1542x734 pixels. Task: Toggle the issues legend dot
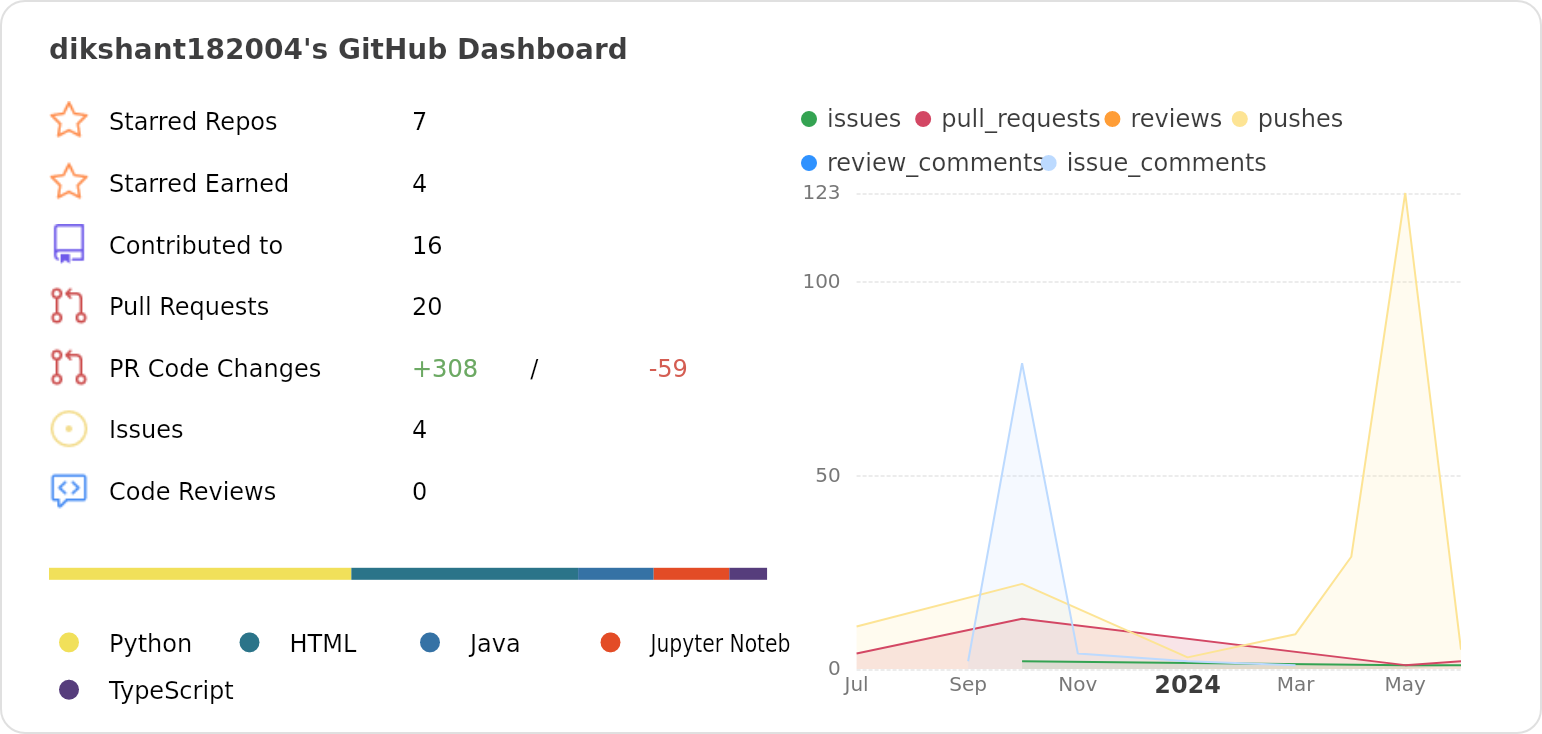[809, 119]
